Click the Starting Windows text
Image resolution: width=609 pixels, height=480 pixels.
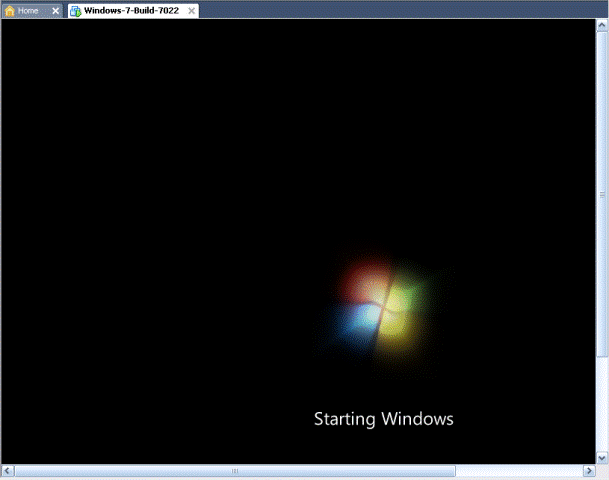[383, 419]
